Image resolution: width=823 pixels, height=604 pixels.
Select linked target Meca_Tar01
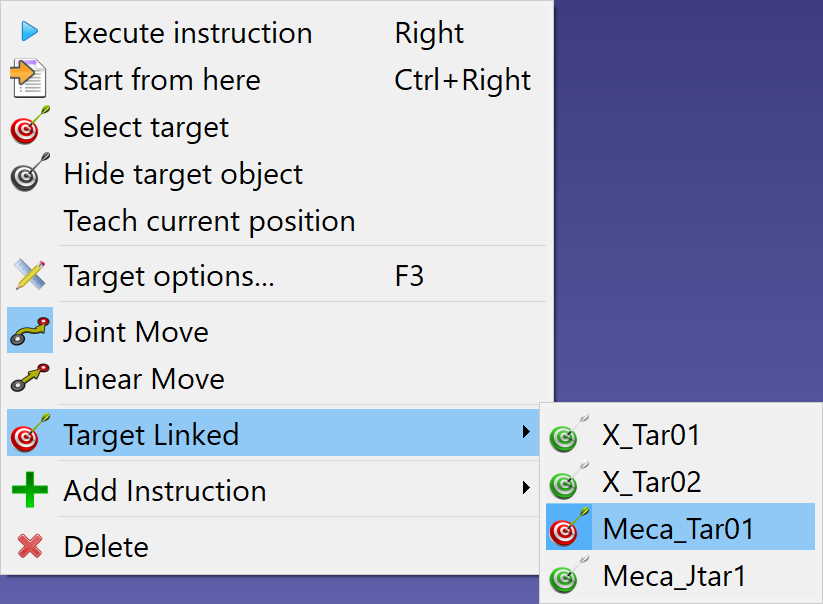[x=680, y=527]
